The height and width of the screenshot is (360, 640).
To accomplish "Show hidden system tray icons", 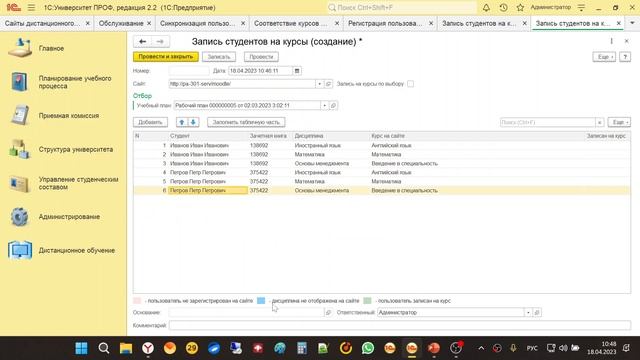I will (481, 348).
